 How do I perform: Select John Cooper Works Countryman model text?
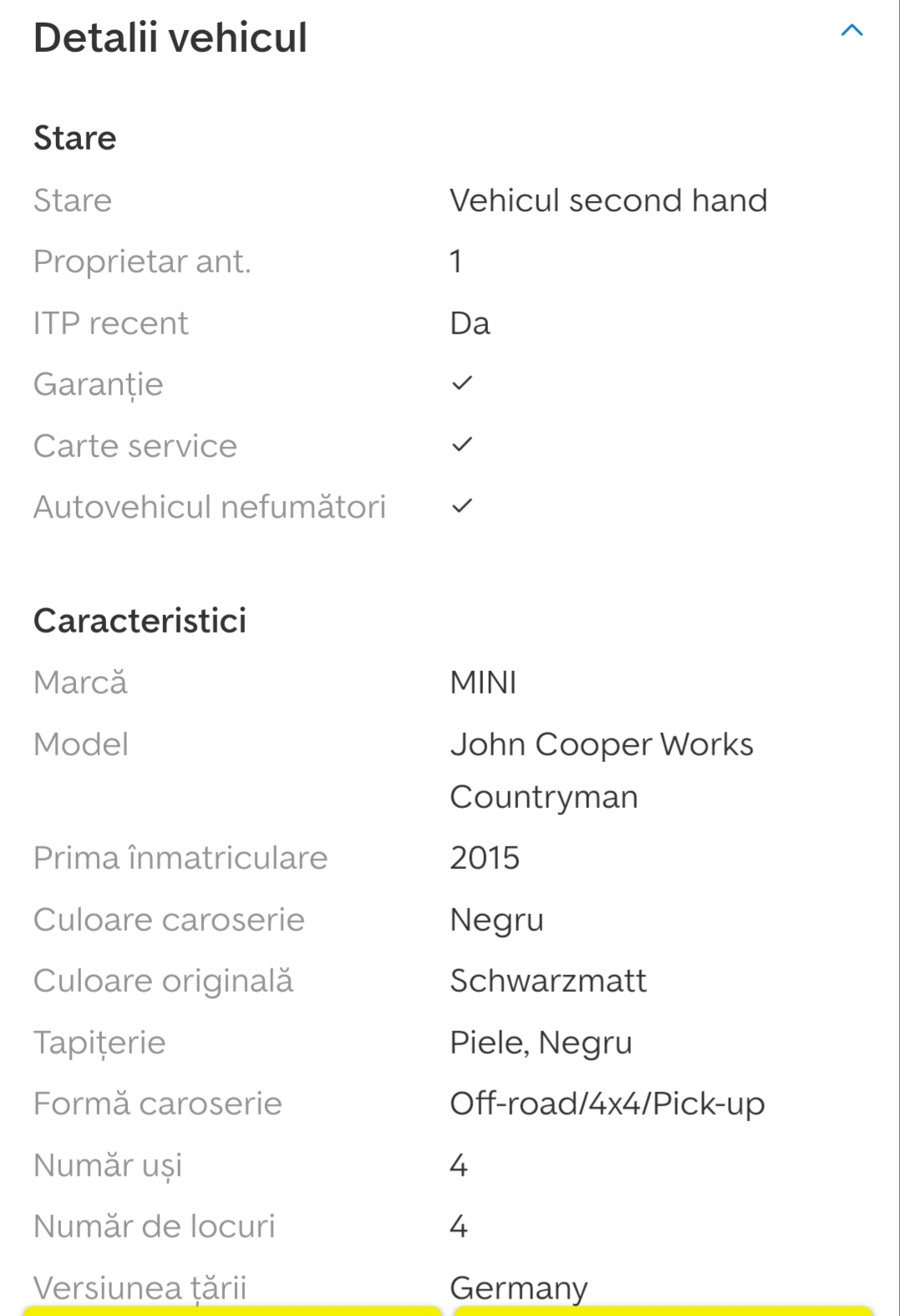point(601,770)
